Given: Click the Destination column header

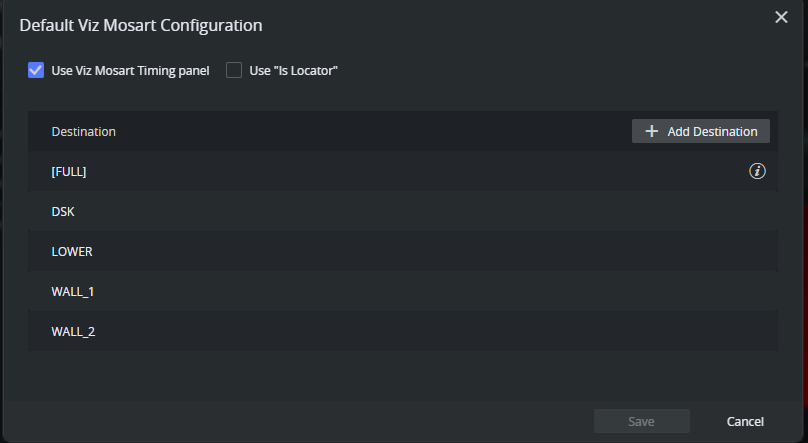Looking at the screenshot, I should coord(83,131).
